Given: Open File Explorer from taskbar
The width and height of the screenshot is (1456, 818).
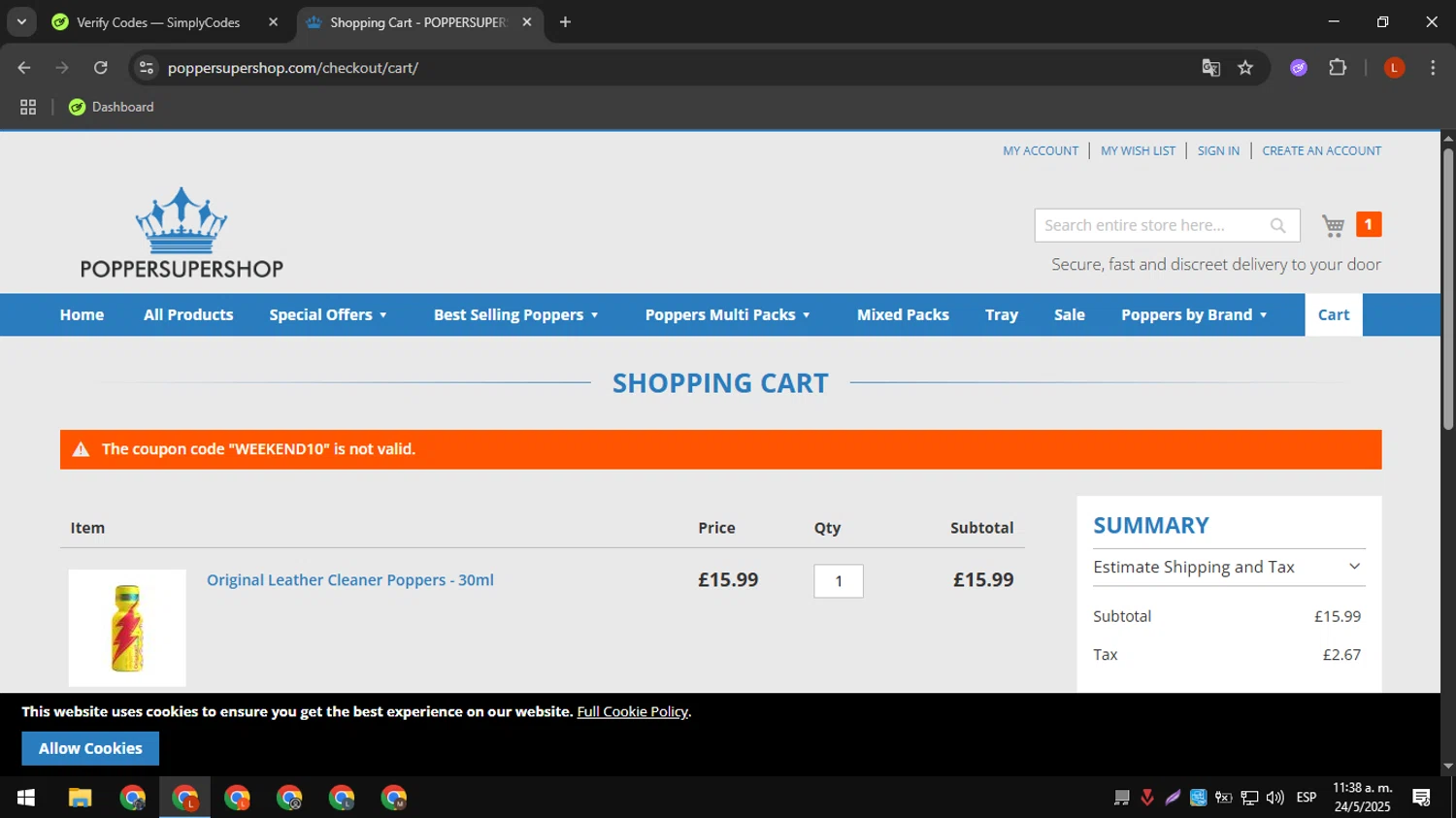Looking at the screenshot, I should coord(80,798).
